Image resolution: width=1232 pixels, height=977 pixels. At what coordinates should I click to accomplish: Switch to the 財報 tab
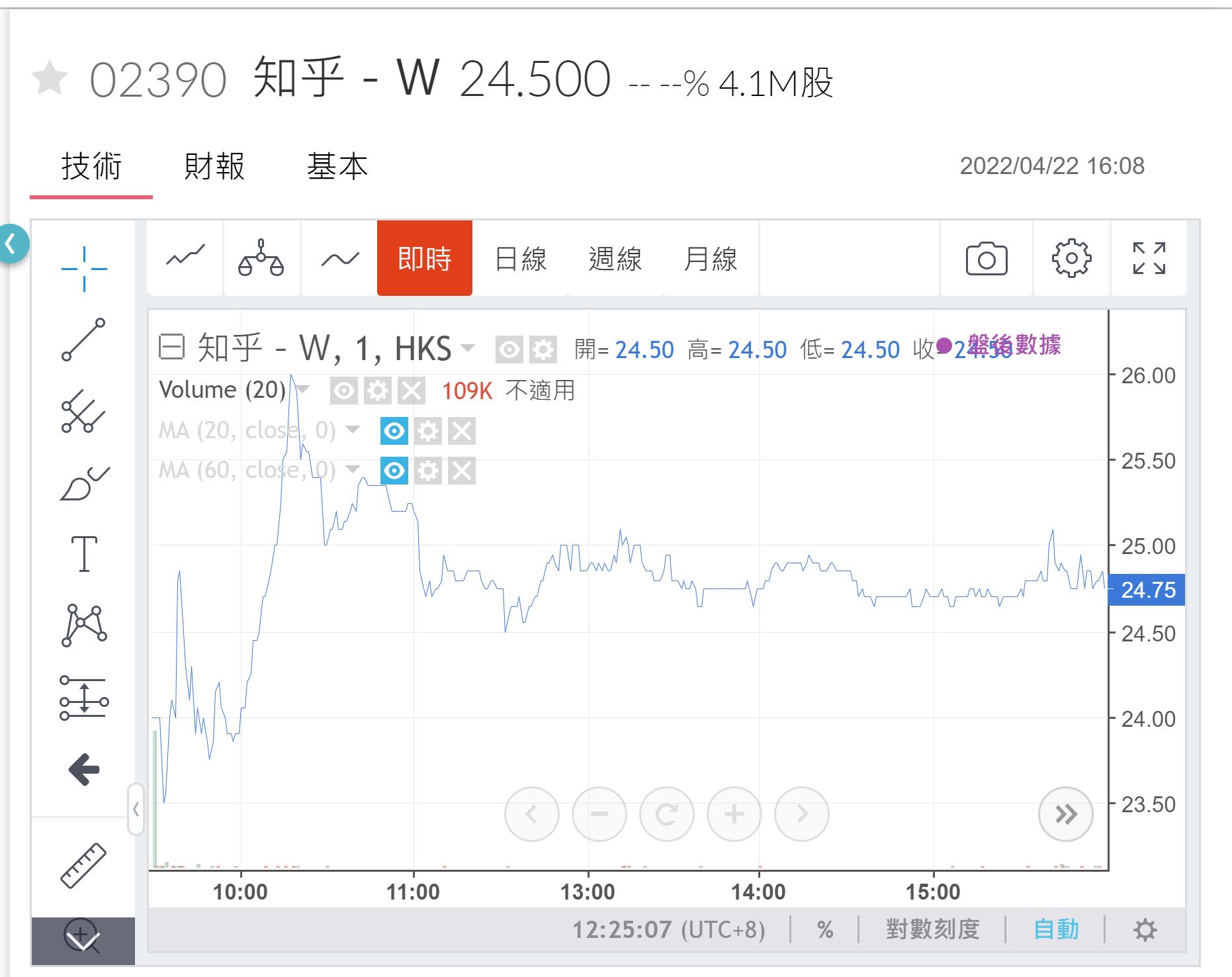click(214, 166)
